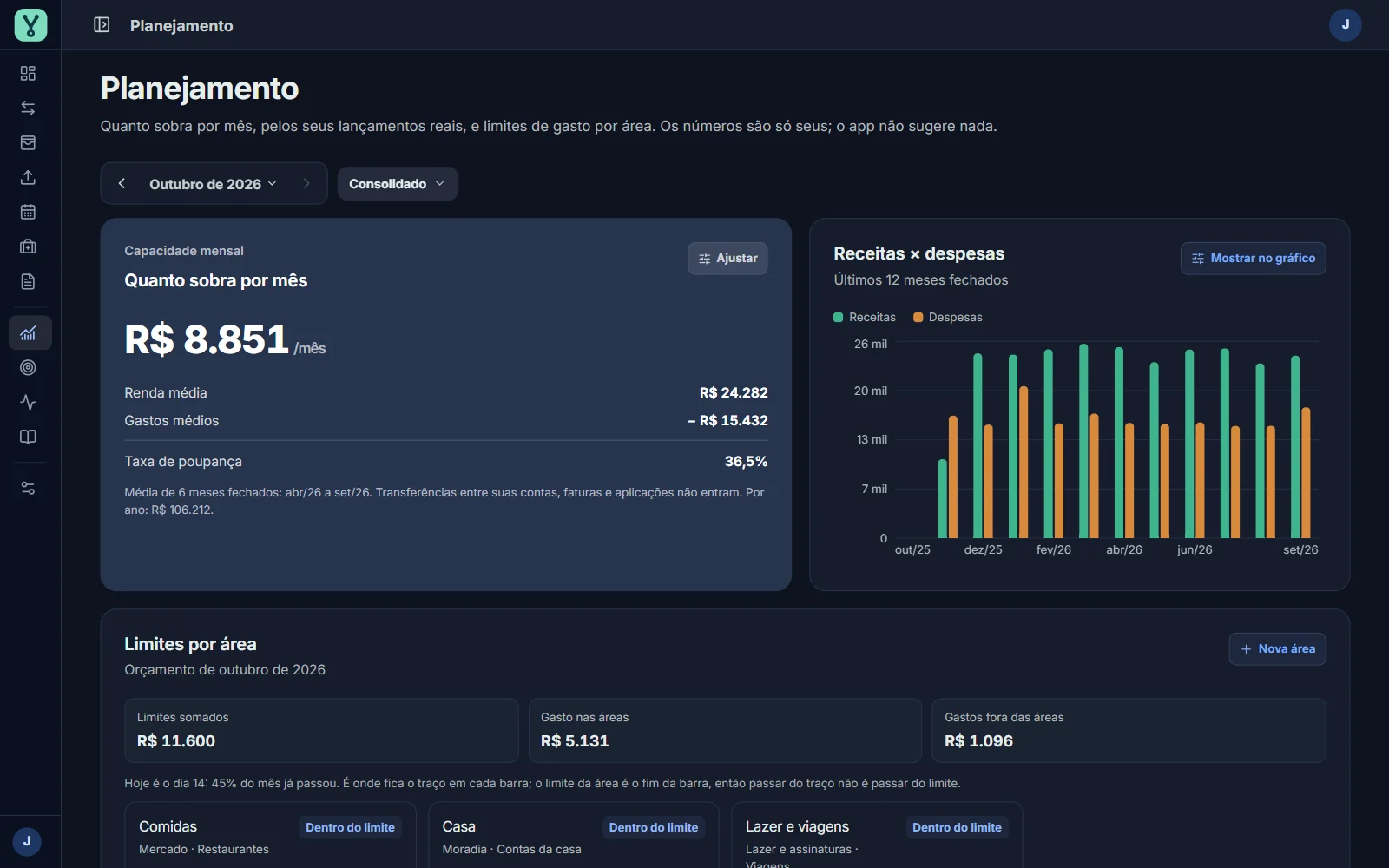Click the short out/25 green bar

(x=943, y=499)
